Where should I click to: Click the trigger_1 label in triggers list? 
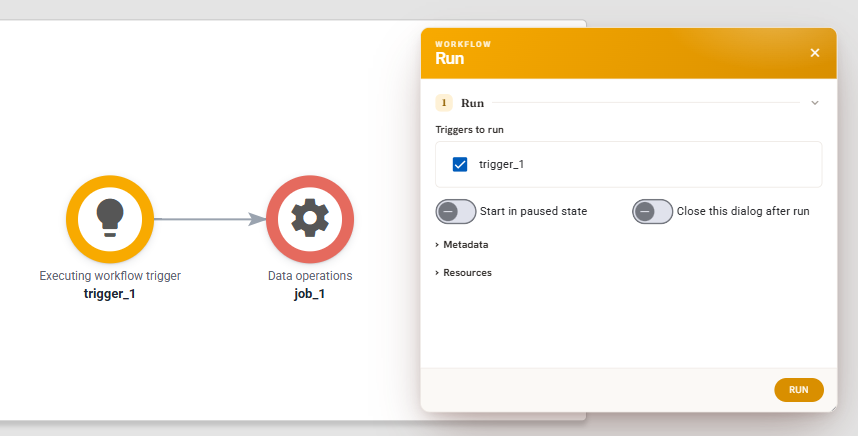pyautogui.click(x=501, y=164)
